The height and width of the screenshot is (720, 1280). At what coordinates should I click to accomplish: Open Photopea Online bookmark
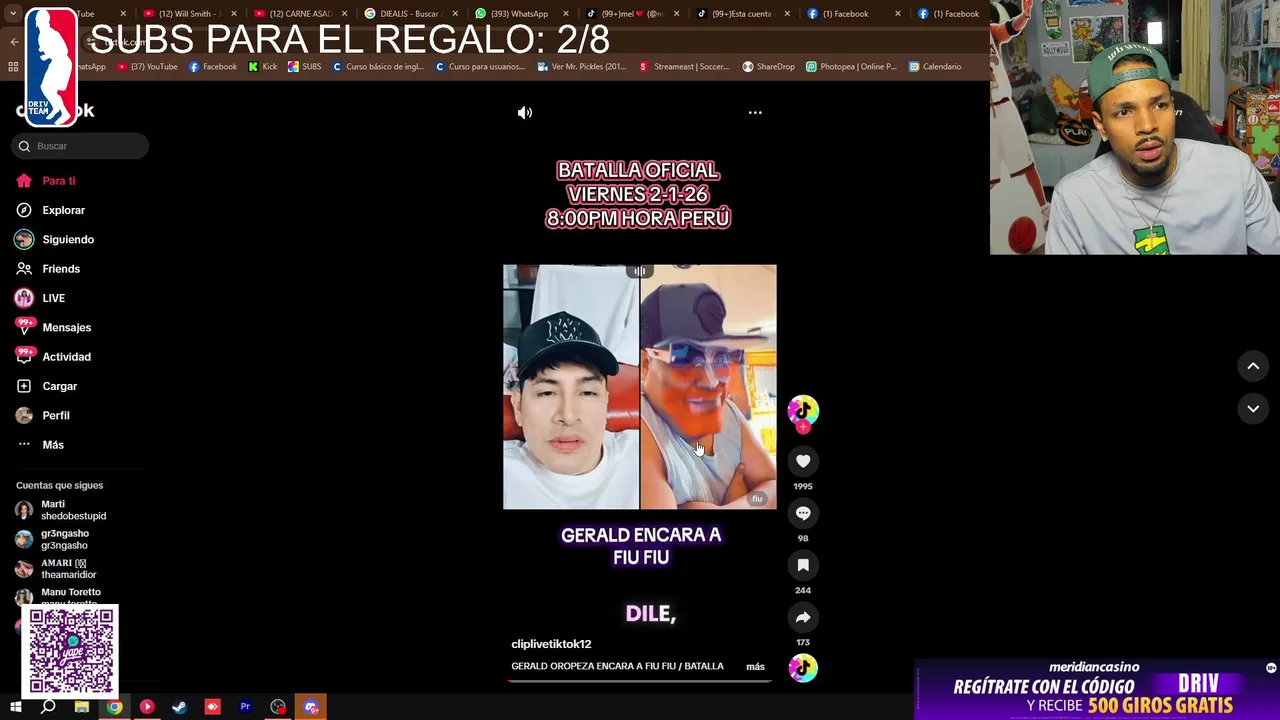click(852, 67)
